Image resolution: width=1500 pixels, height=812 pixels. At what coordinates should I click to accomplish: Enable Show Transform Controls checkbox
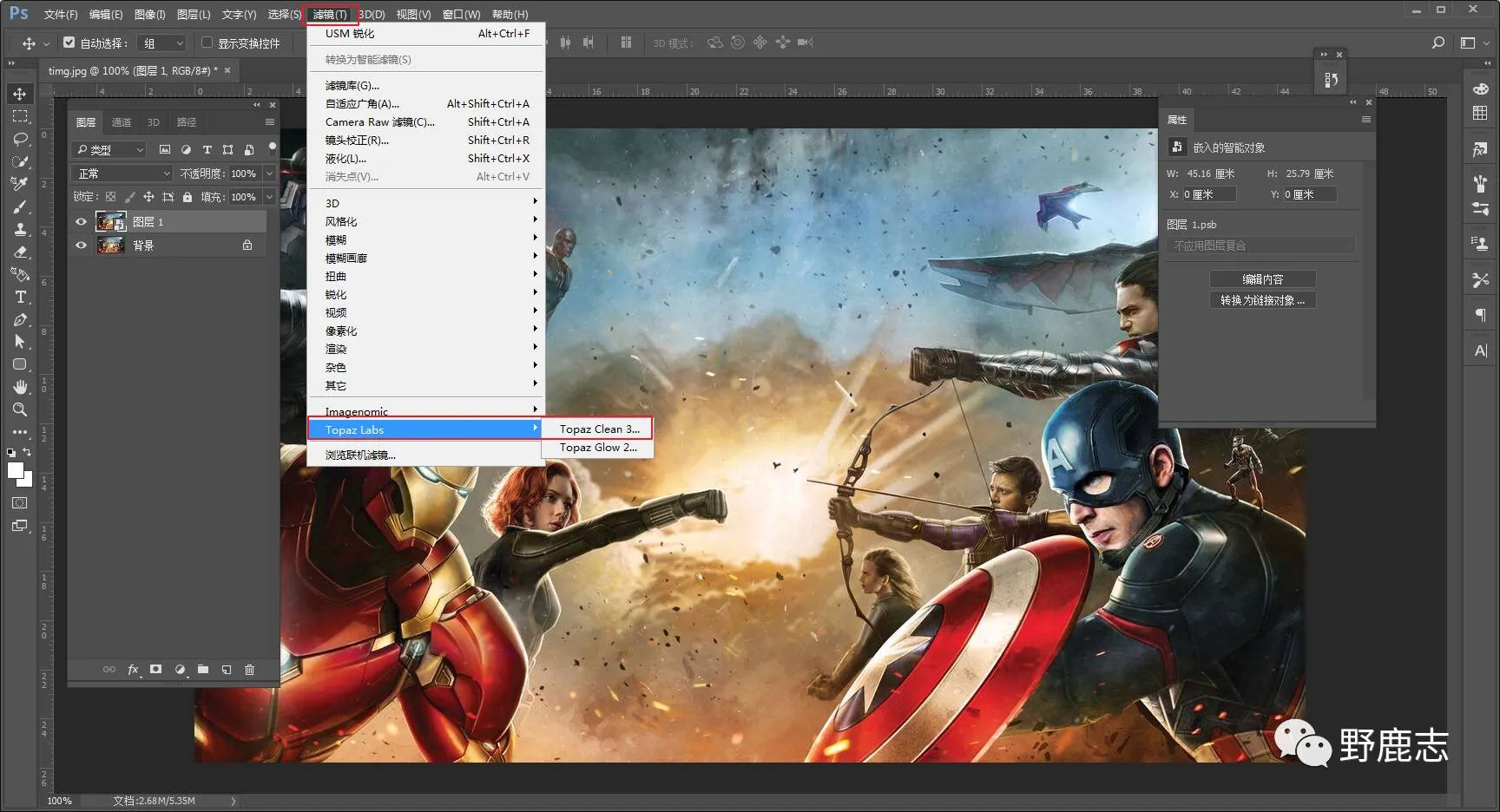[207, 43]
